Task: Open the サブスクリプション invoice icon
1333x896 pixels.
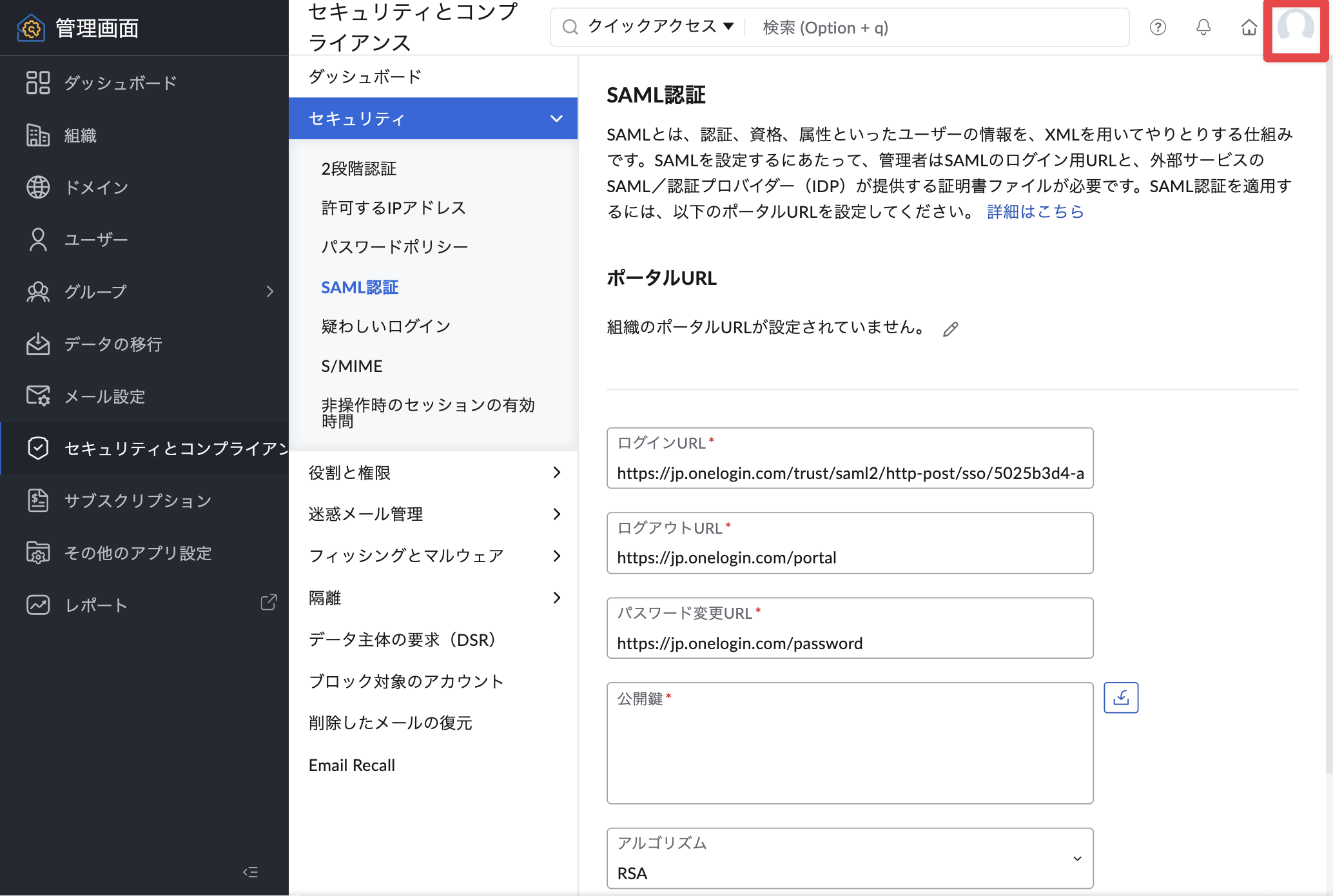Action: [x=38, y=501]
